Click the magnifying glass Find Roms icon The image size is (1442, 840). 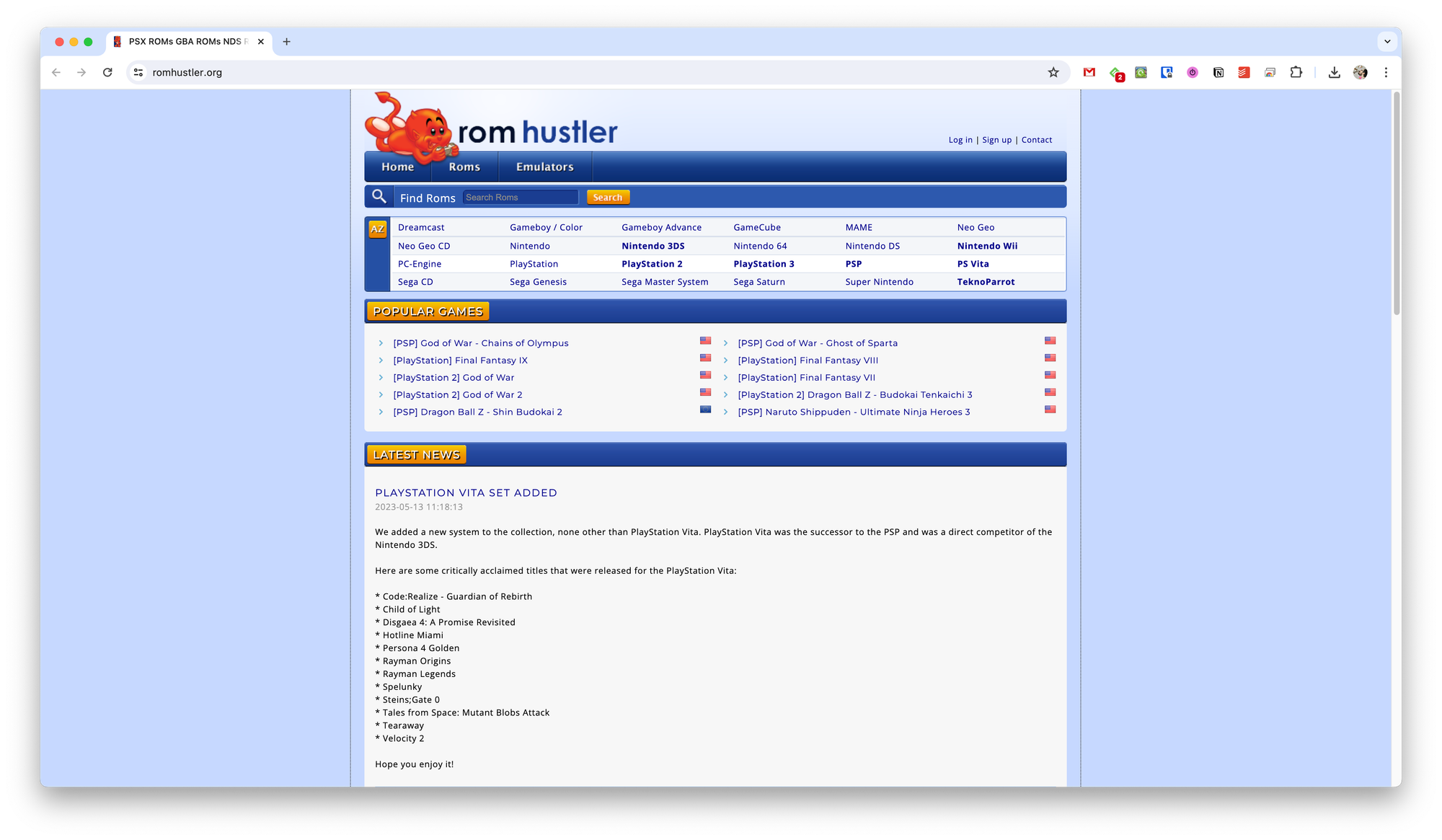(x=379, y=196)
